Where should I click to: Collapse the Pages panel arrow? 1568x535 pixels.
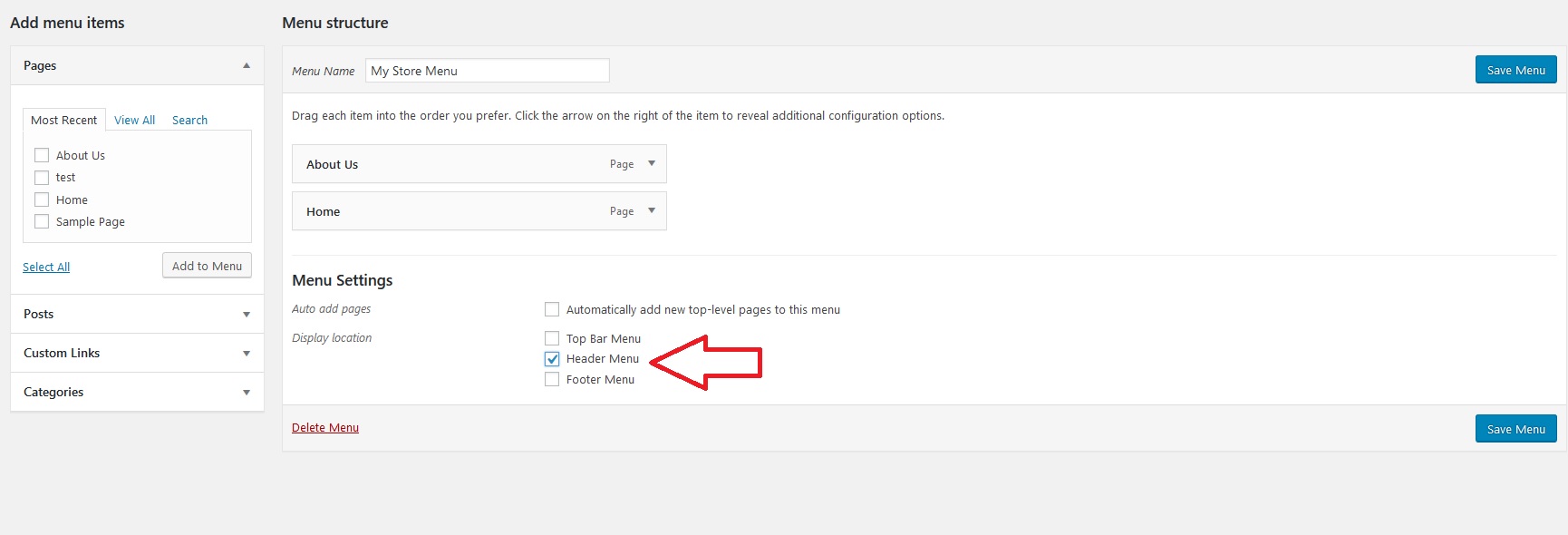tap(247, 65)
